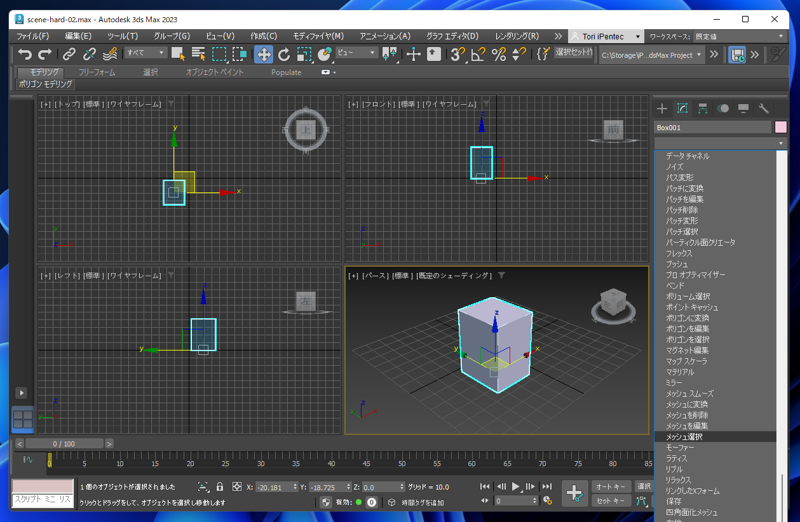Click the maximize viewport layout icon
The image size is (800, 522).
pyautogui.click(x=23, y=419)
